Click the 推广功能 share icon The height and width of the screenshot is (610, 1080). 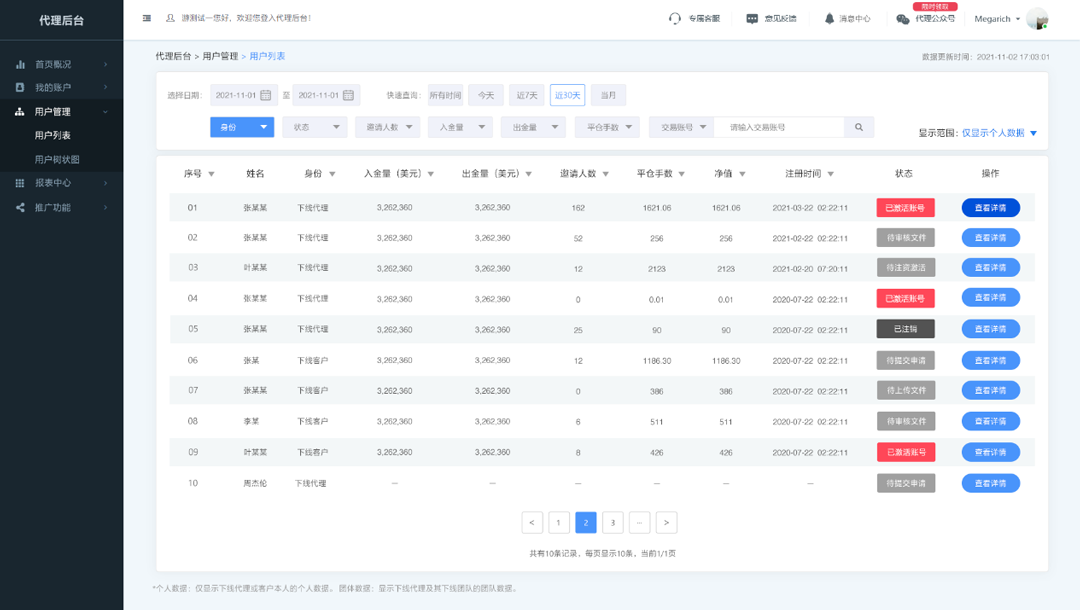[20, 207]
